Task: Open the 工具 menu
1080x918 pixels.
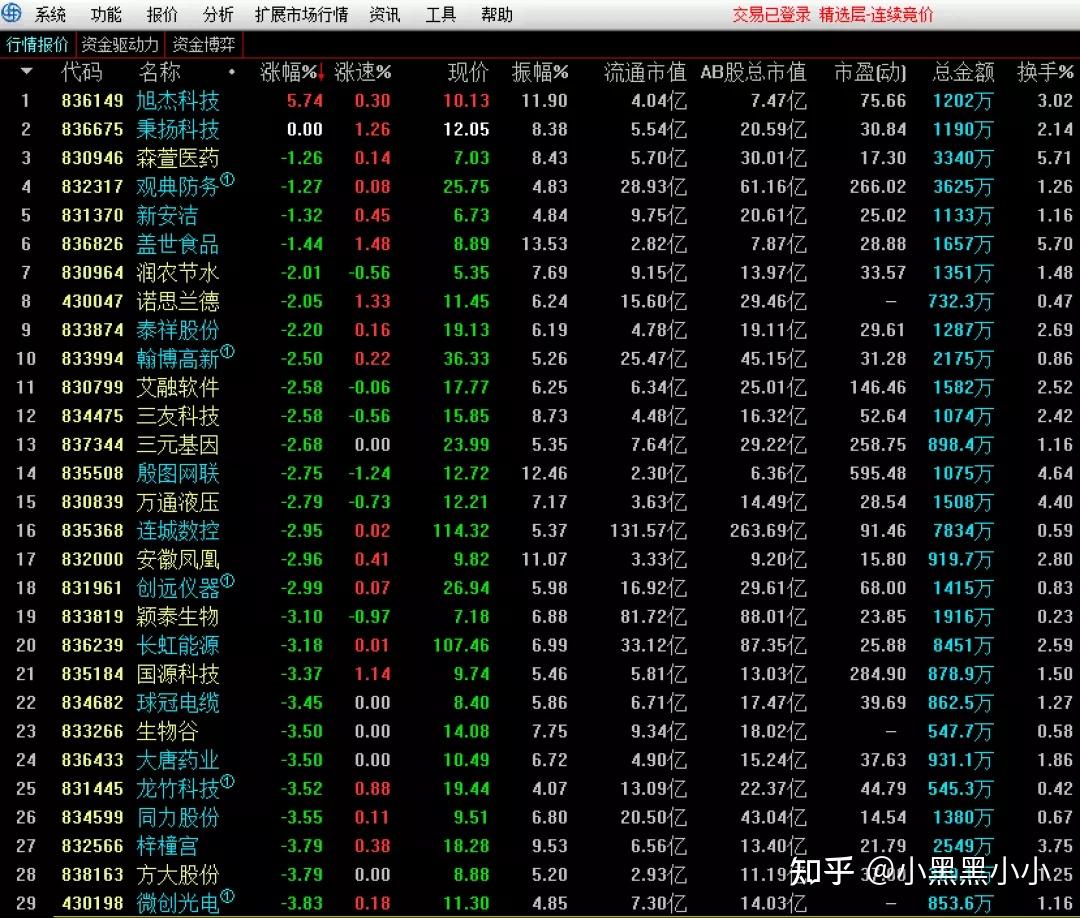Action: [x=441, y=14]
